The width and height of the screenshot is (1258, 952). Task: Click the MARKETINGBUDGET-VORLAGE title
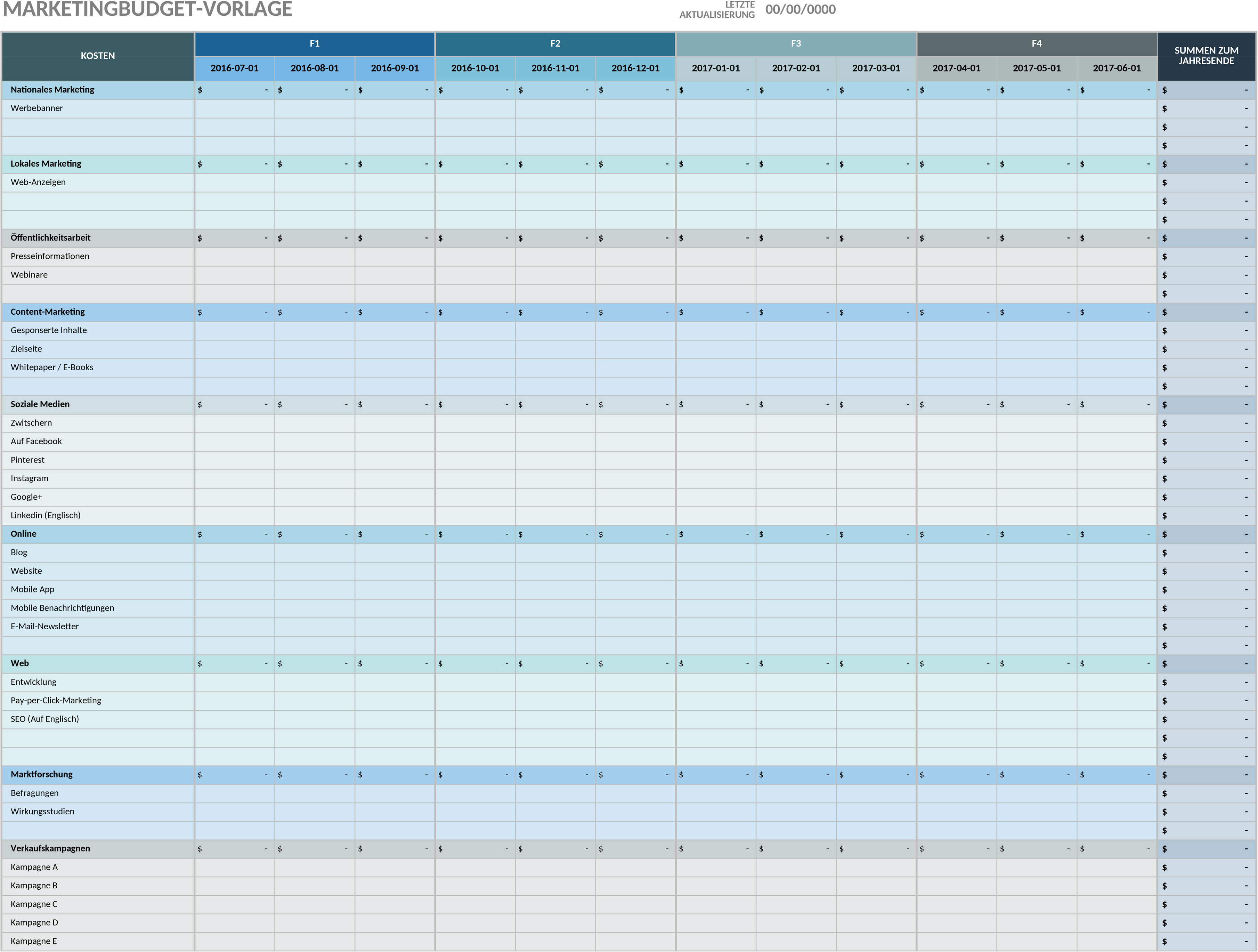(148, 9)
